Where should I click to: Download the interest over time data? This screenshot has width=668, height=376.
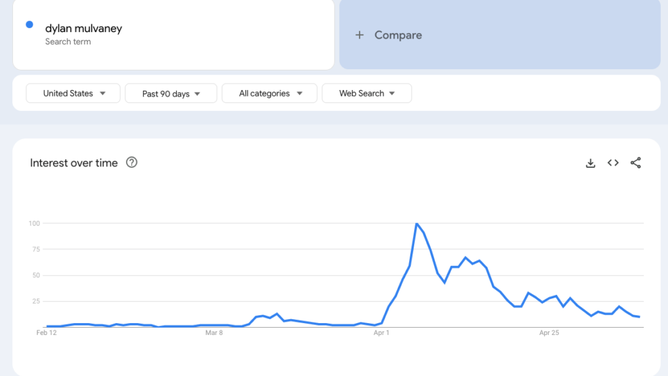(x=590, y=163)
